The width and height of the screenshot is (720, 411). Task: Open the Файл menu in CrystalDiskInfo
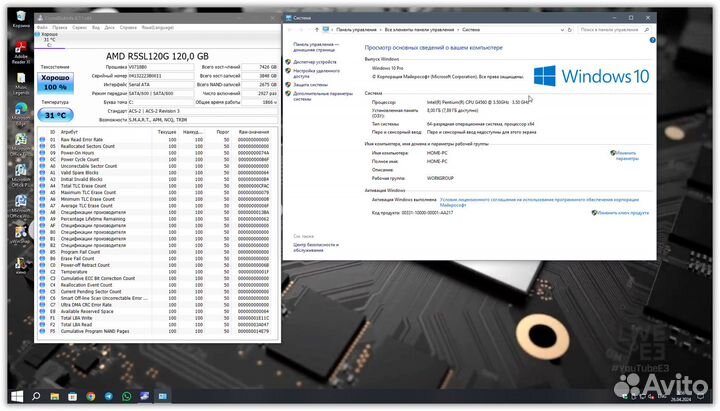[42, 28]
